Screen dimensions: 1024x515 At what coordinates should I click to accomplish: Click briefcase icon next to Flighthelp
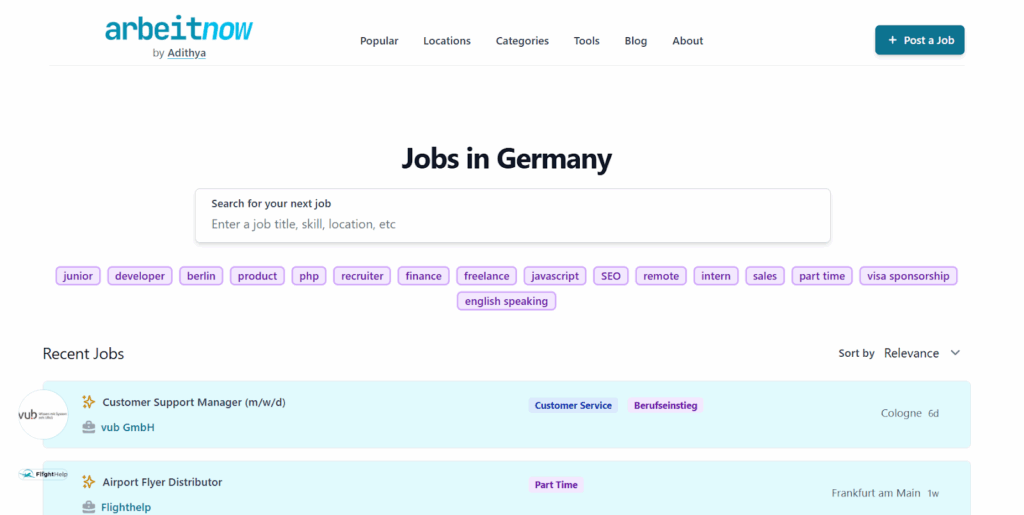click(x=89, y=507)
